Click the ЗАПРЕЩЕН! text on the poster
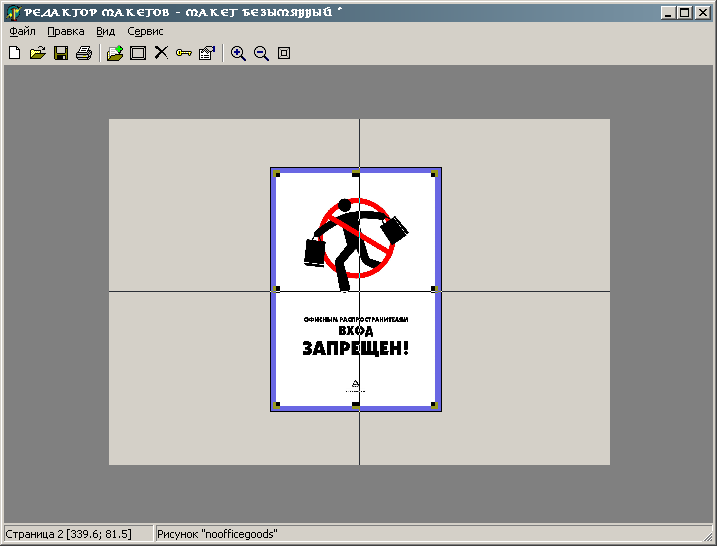 pos(355,349)
